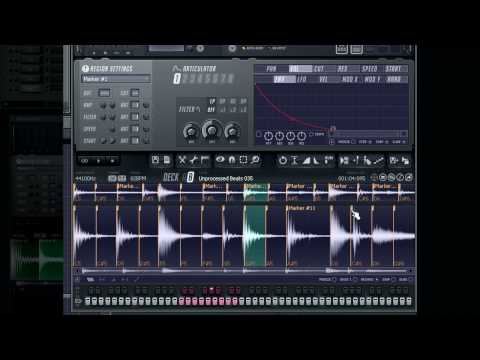480x360 pixels.
Task: Select articulator number 4
Action: pyautogui.click(x=201, y=79)
